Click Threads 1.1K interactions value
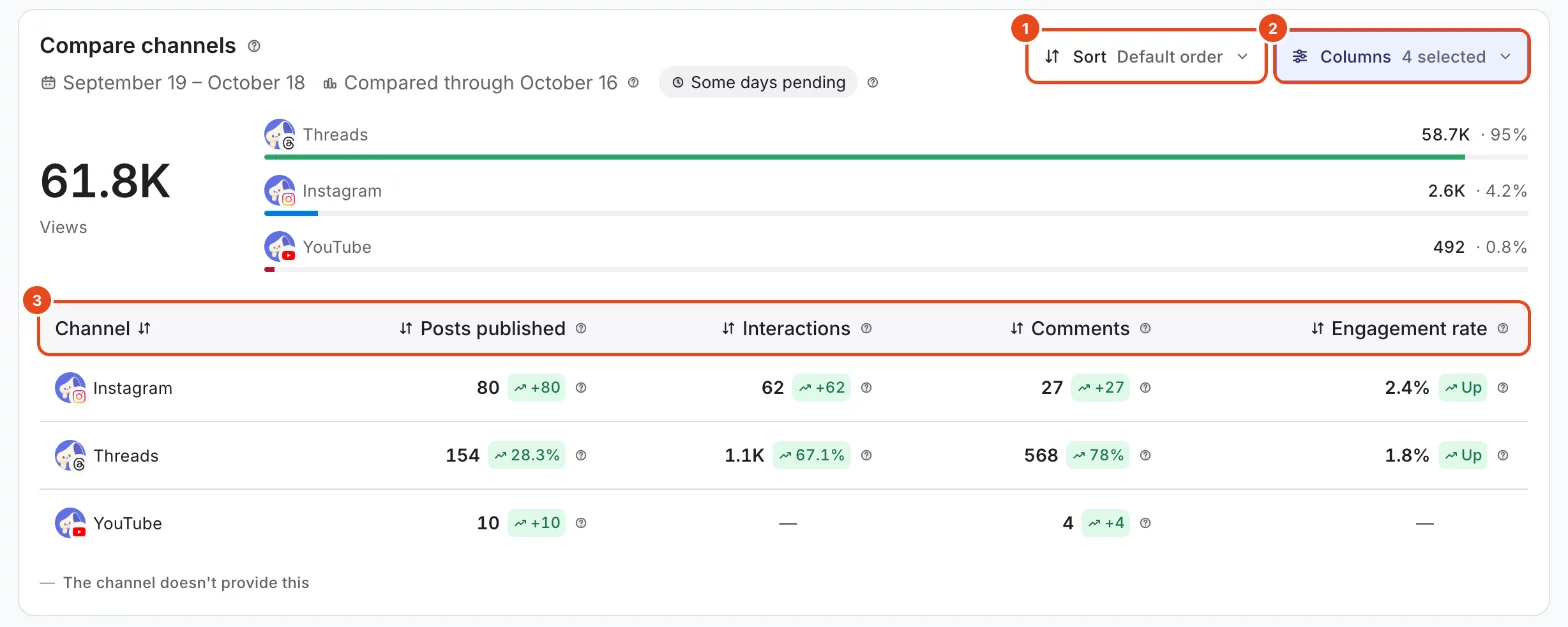Image resolution: width=1568 pixels, height=627 pixels. coord(745,456)
